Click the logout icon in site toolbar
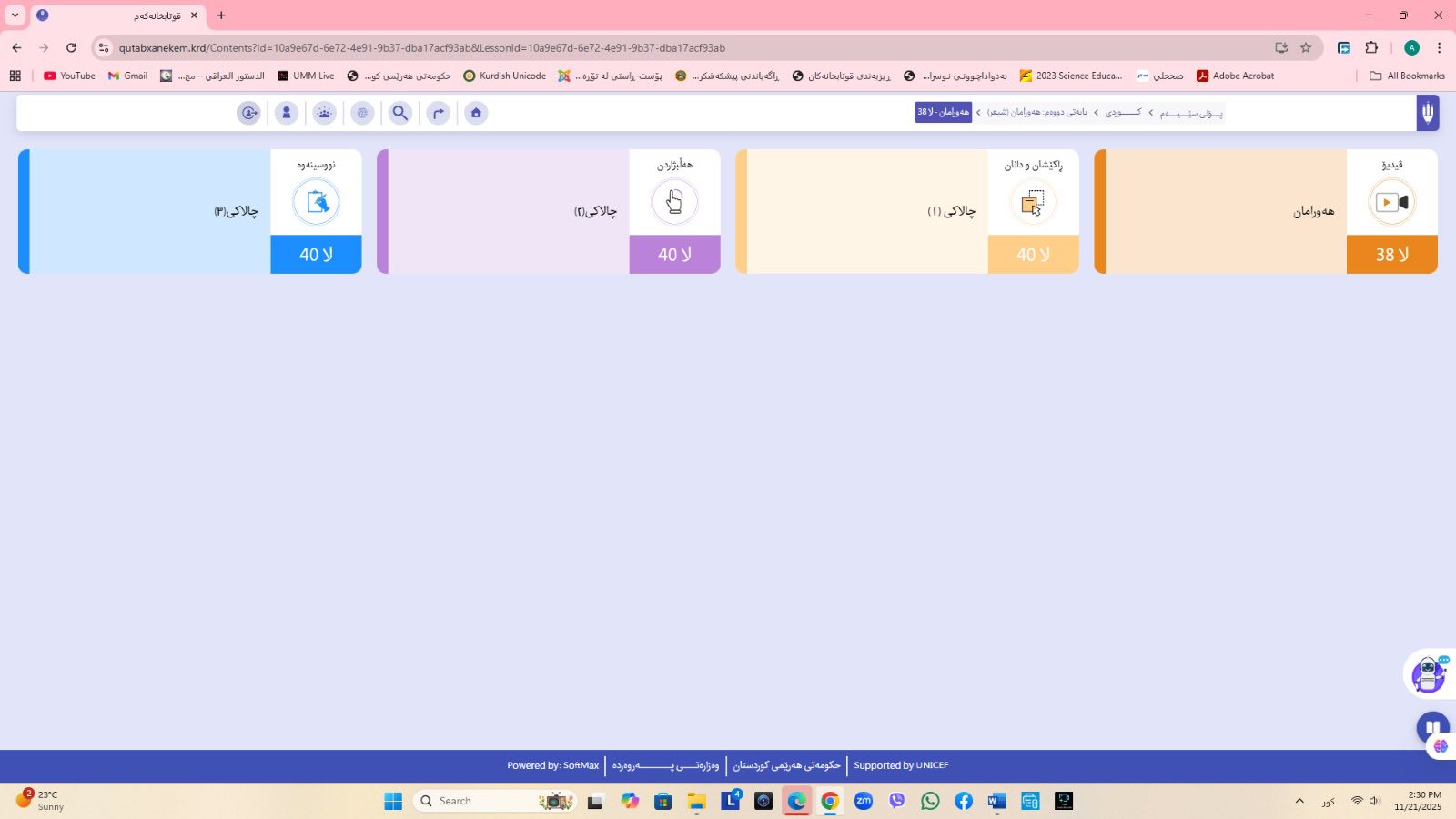The height and width of the screenshot is (819, 1456). [248, 113]
